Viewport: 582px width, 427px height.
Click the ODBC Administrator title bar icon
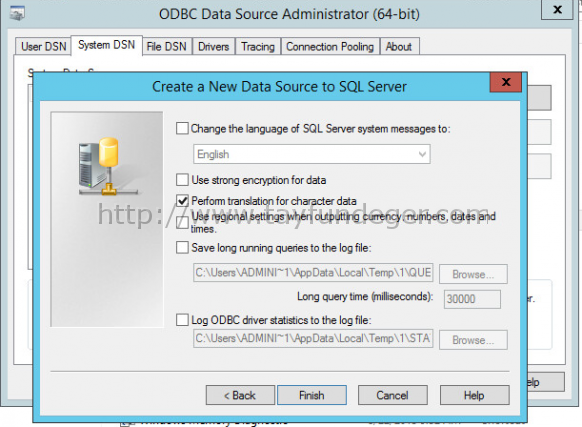click(17, 14)
